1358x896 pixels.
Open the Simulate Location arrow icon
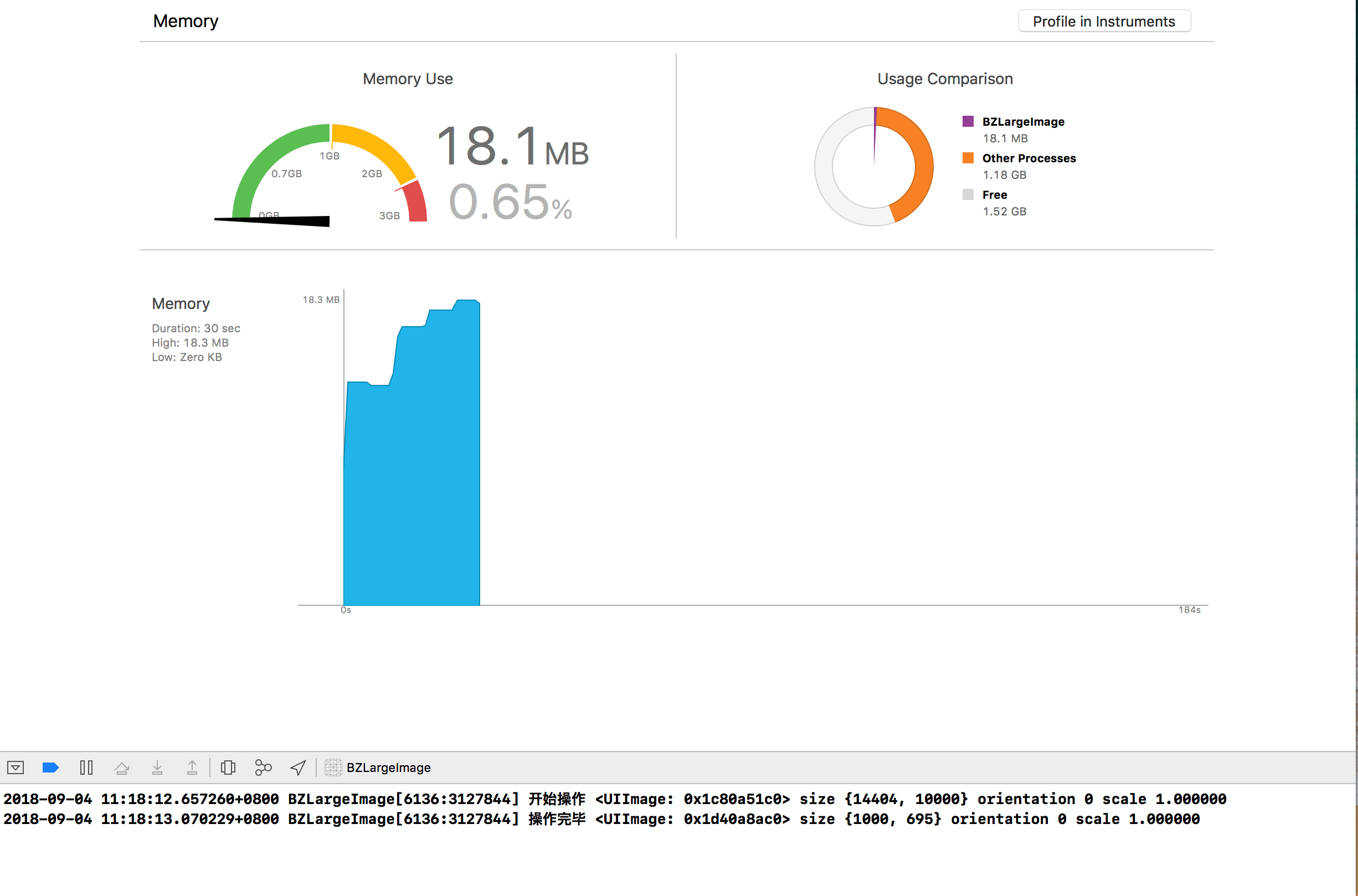298,768
